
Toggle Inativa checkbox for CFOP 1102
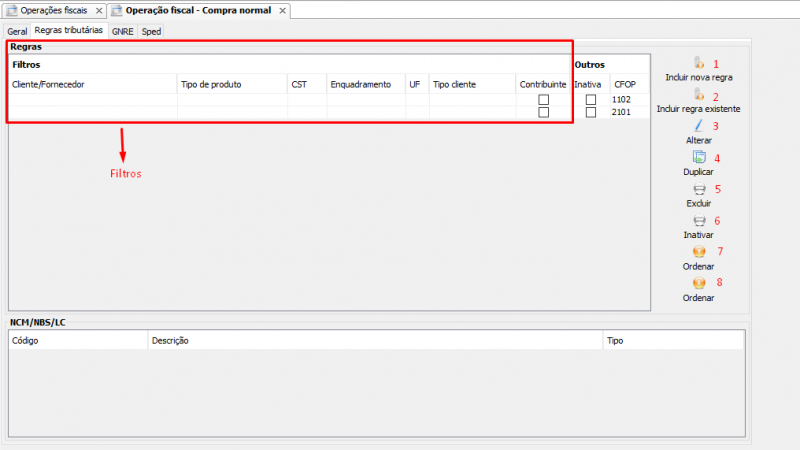point(591,100)
